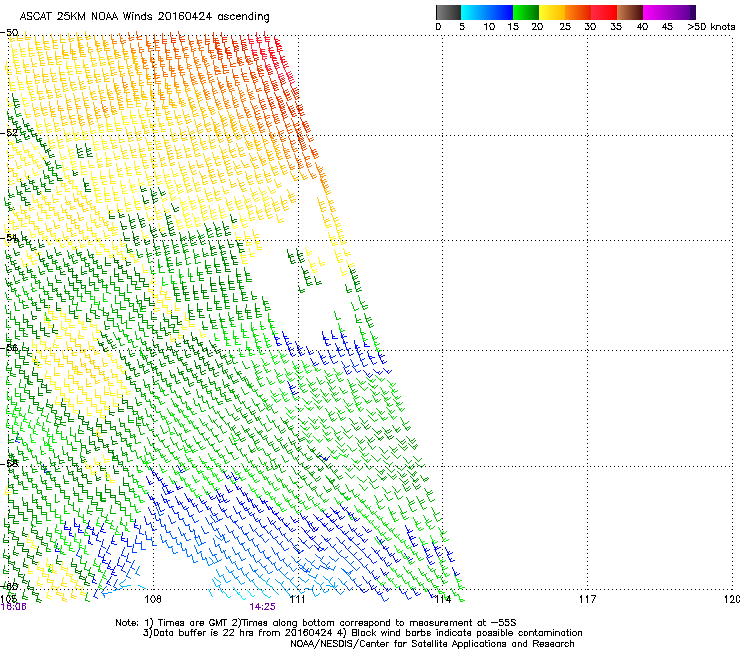740x650 pixels.
Task: Click the '>50 knots' legend label
Action: point(711,27)
